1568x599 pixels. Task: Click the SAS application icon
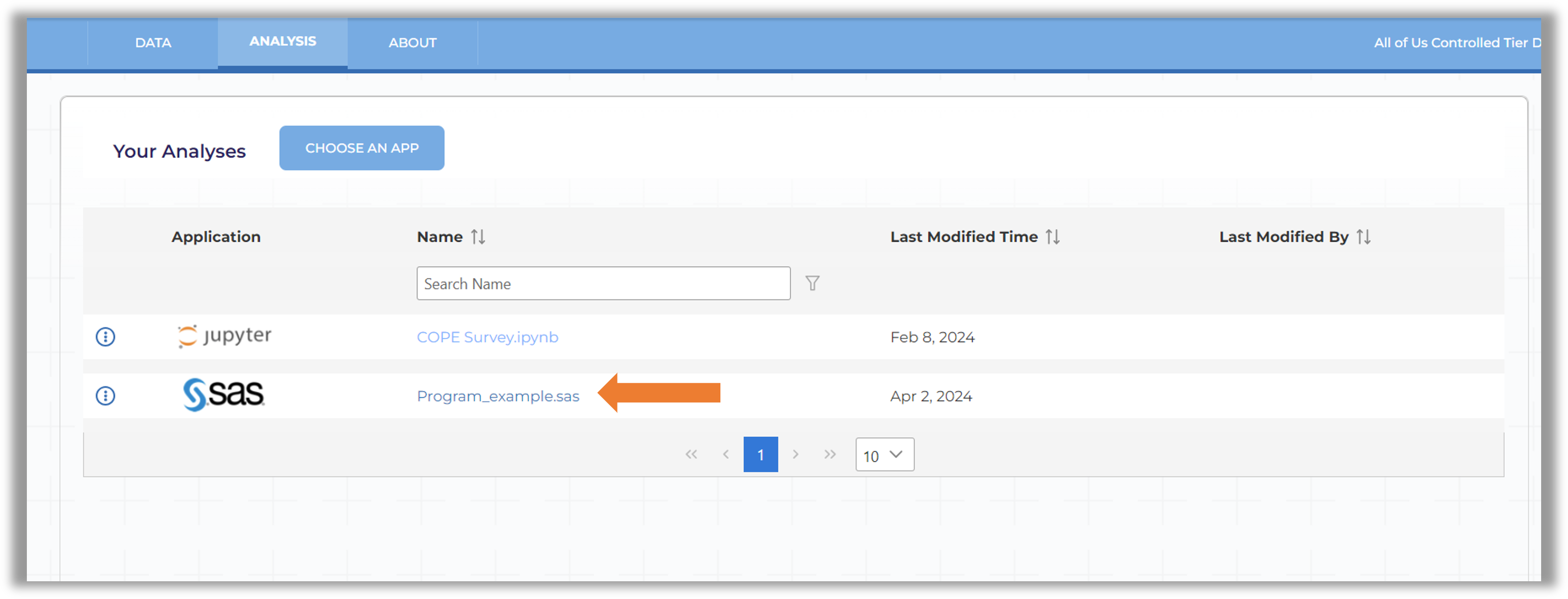223,395
